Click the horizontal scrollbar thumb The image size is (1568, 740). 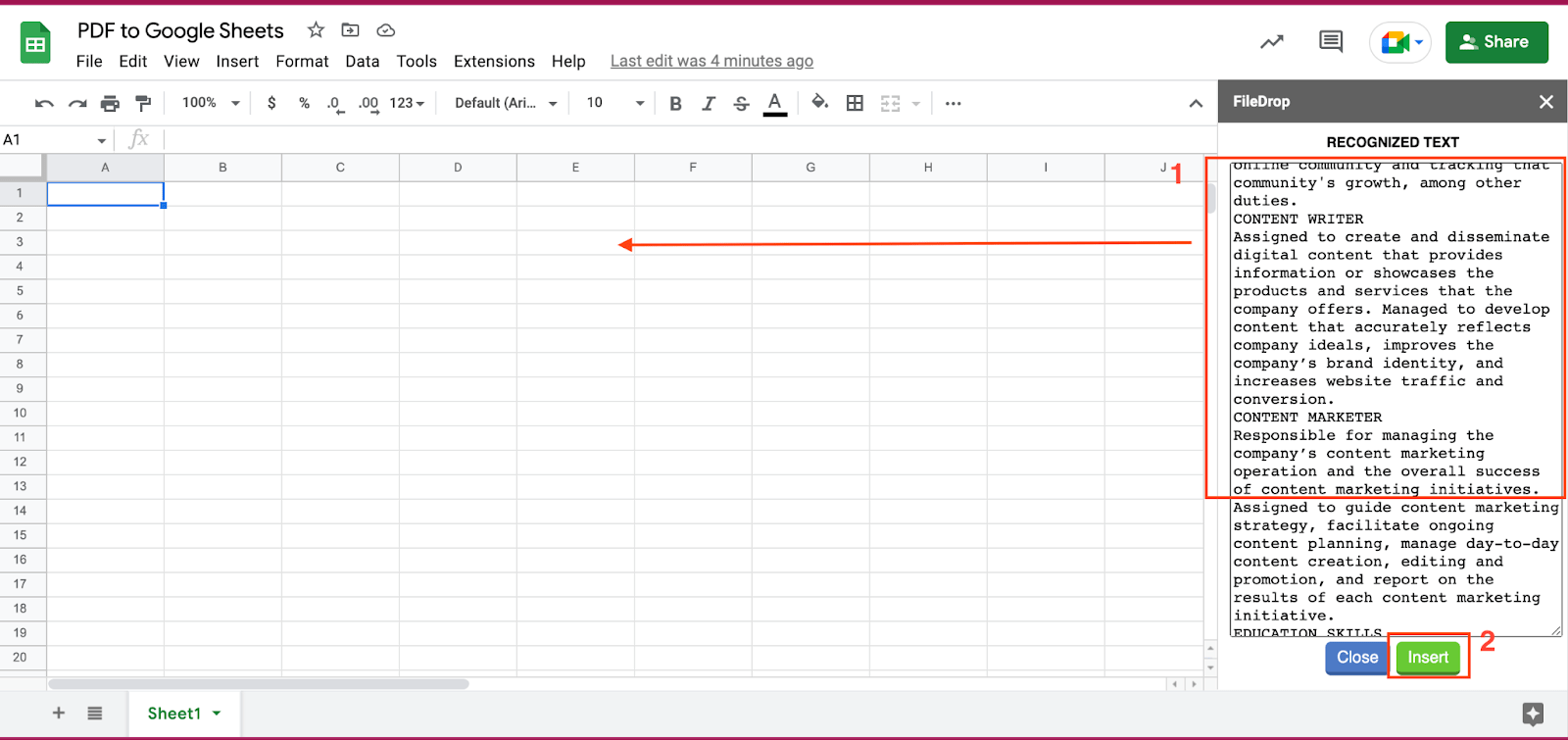point(259,684)
